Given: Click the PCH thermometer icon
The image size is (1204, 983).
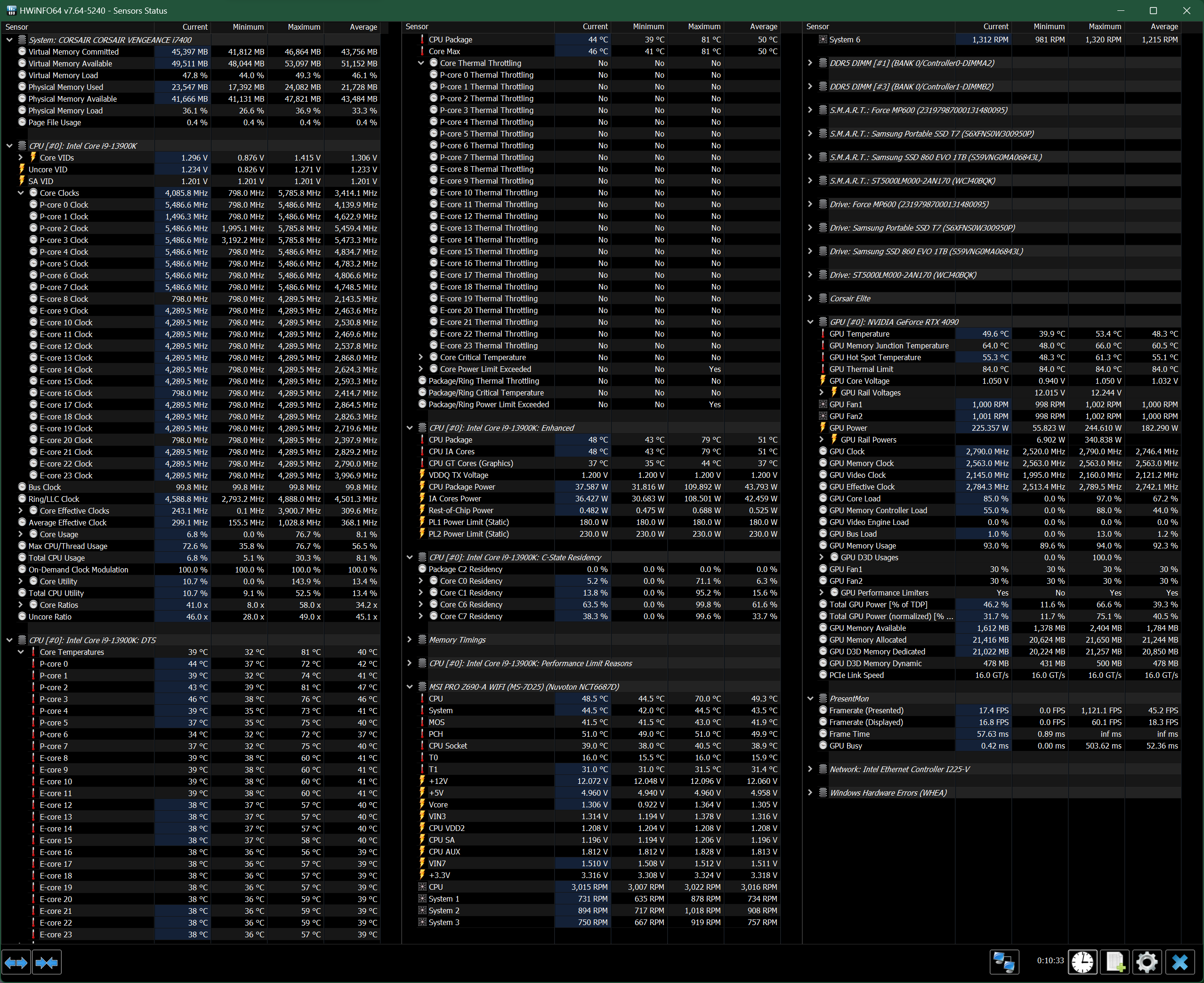Looking at the screenshot, I should (422, 734).
